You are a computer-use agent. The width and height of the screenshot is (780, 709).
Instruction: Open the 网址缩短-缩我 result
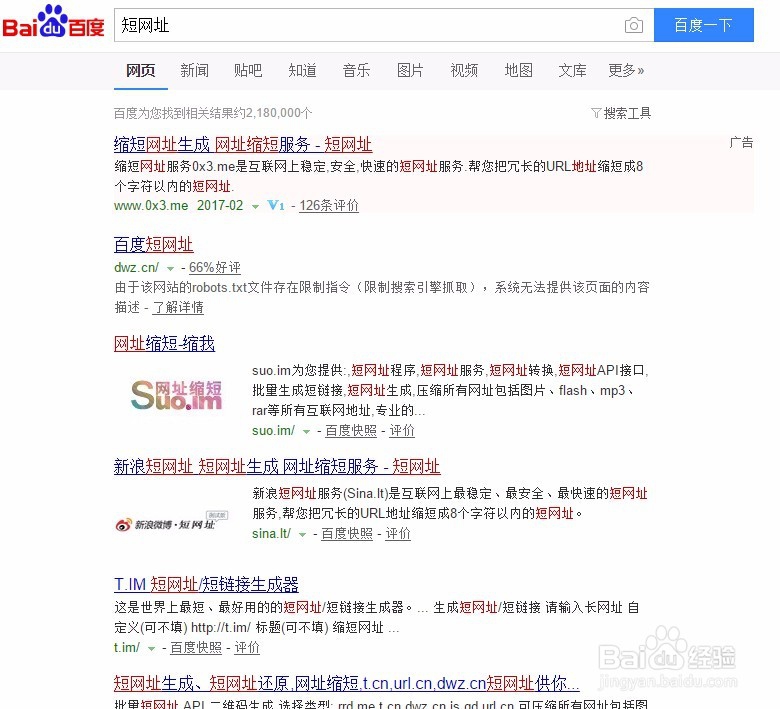[x=164, y=343]
